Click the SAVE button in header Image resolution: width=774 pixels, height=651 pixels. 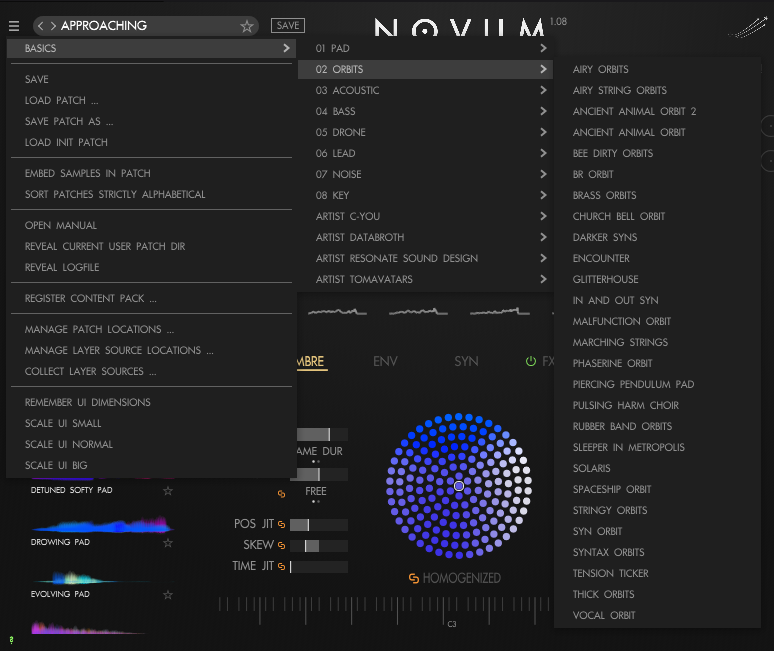[288, 26]
